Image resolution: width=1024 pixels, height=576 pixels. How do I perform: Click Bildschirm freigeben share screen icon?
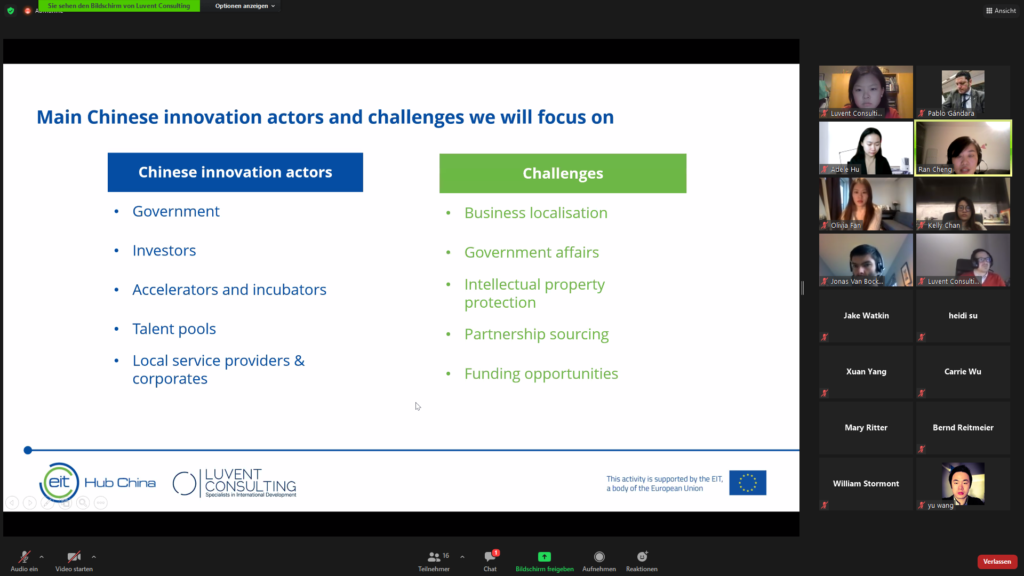coord(544,557)
